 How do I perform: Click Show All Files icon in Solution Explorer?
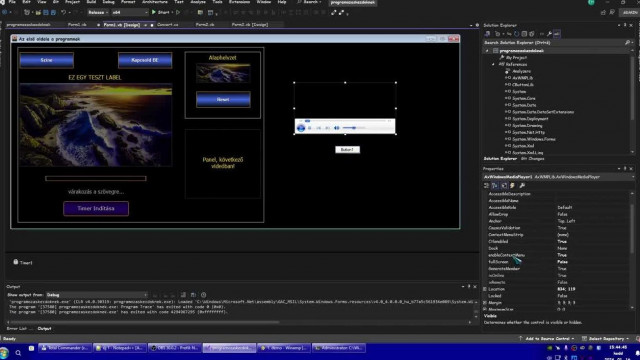tap(531, 34)
